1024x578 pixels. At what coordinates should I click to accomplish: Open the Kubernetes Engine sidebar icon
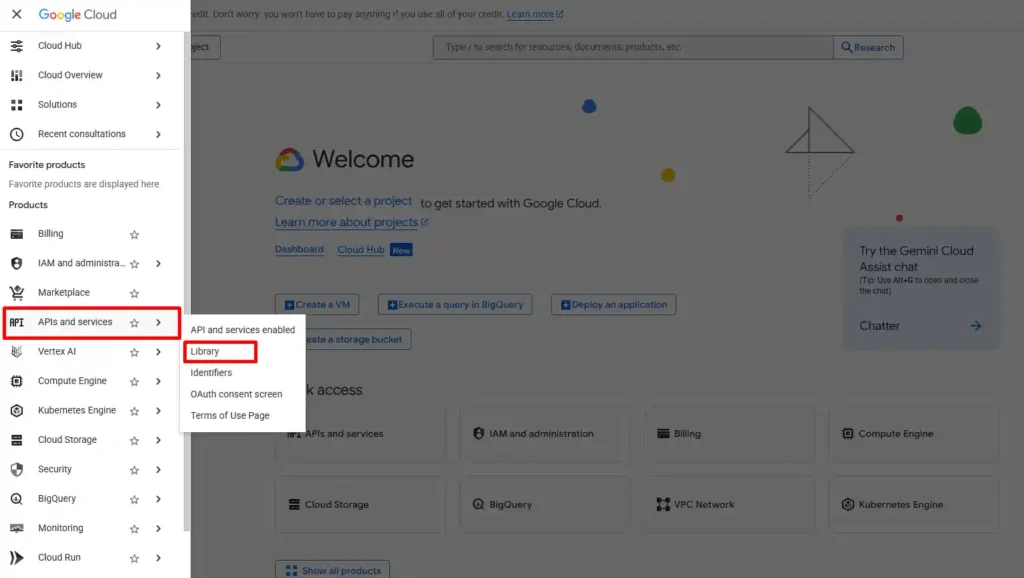[16, 411]
